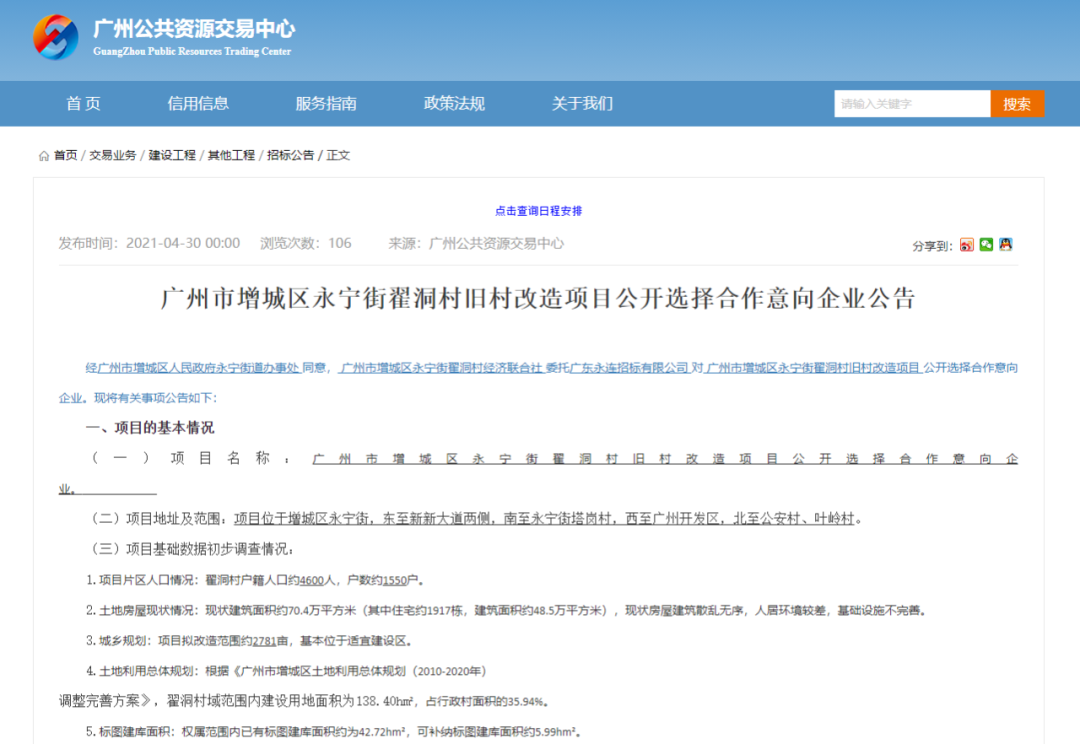Click the home icon in breadcrumb

click(44, 156)
